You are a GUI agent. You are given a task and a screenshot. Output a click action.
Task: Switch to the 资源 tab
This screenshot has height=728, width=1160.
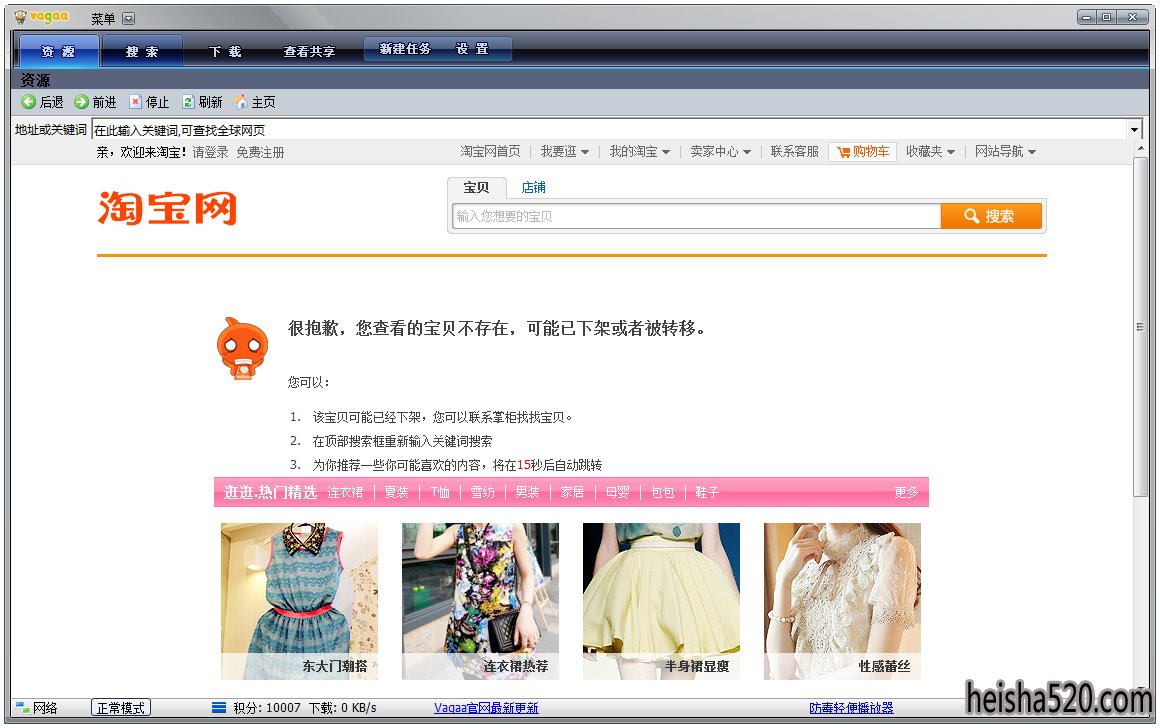point(58,51)
